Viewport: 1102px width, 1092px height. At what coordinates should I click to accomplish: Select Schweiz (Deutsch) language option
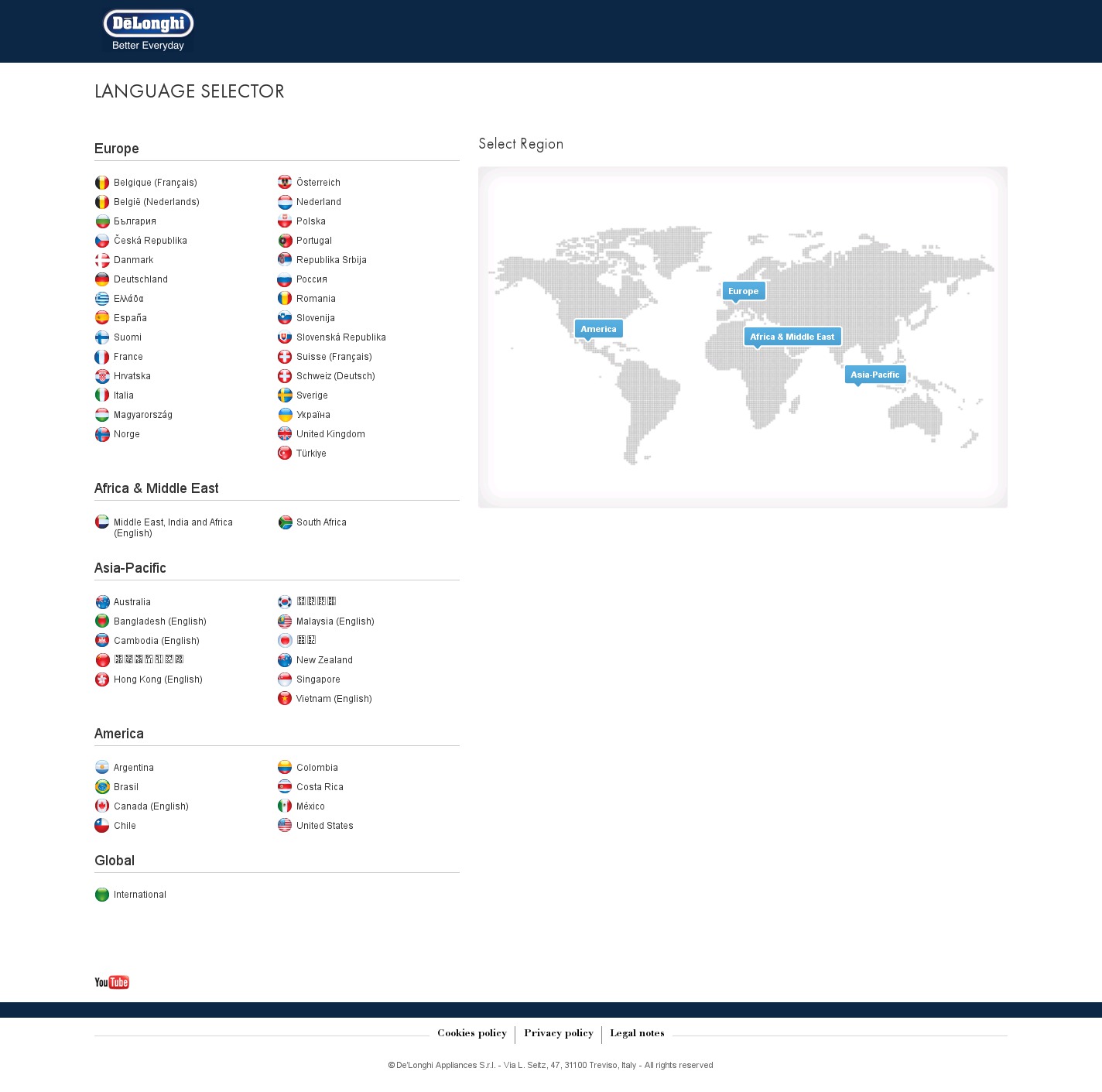click(x=335, y=376)
